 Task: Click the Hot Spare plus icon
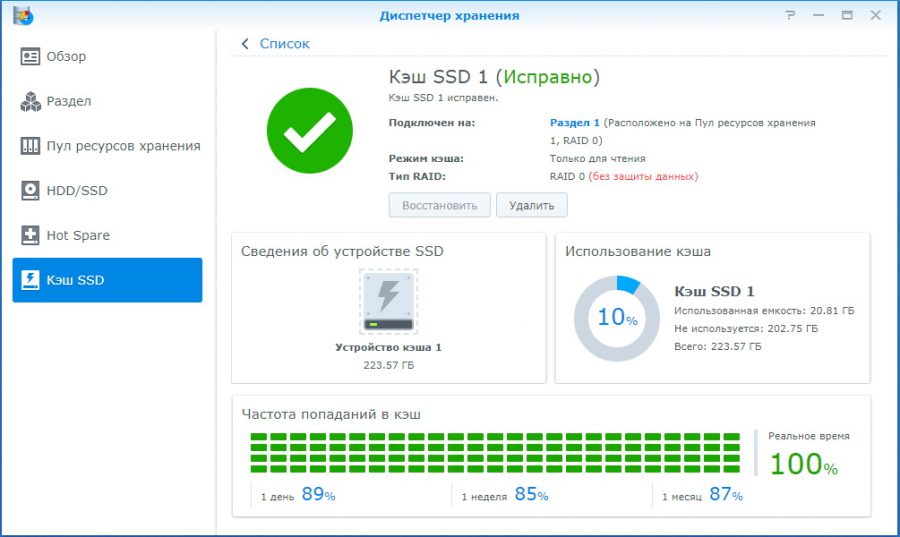[x=30, y=235]
